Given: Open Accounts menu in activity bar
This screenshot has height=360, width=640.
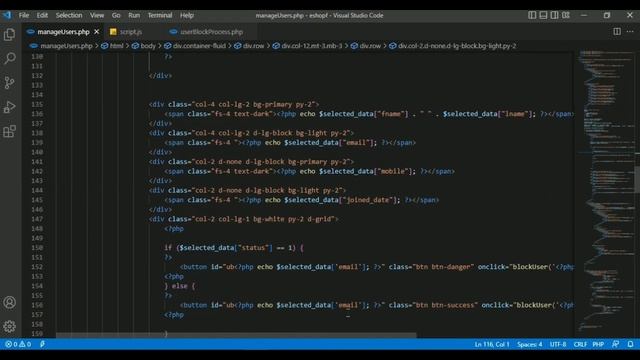Looking at the screenshot, I should (x=9, y=302).
